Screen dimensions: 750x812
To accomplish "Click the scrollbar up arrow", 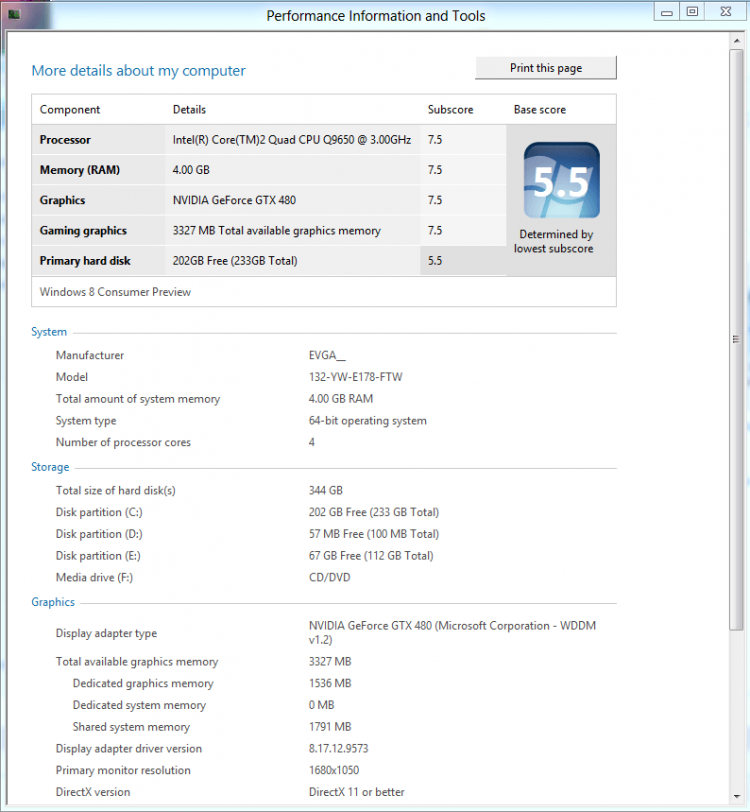I will (x=737, y=40).
